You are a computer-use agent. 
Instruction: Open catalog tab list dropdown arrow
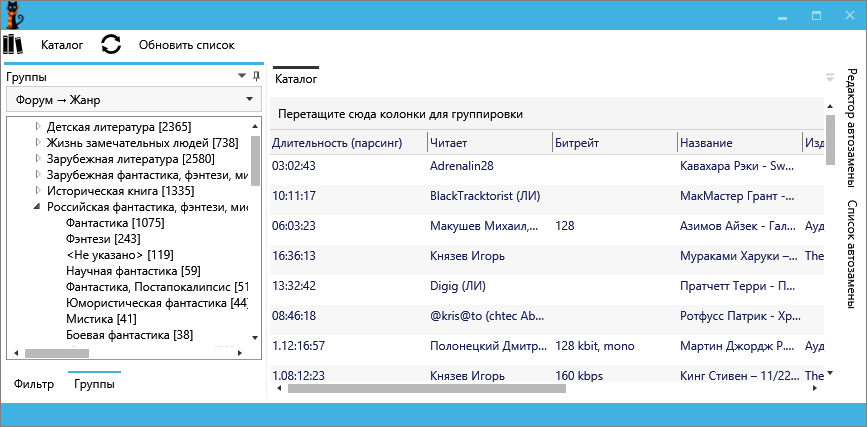(829, 78)
